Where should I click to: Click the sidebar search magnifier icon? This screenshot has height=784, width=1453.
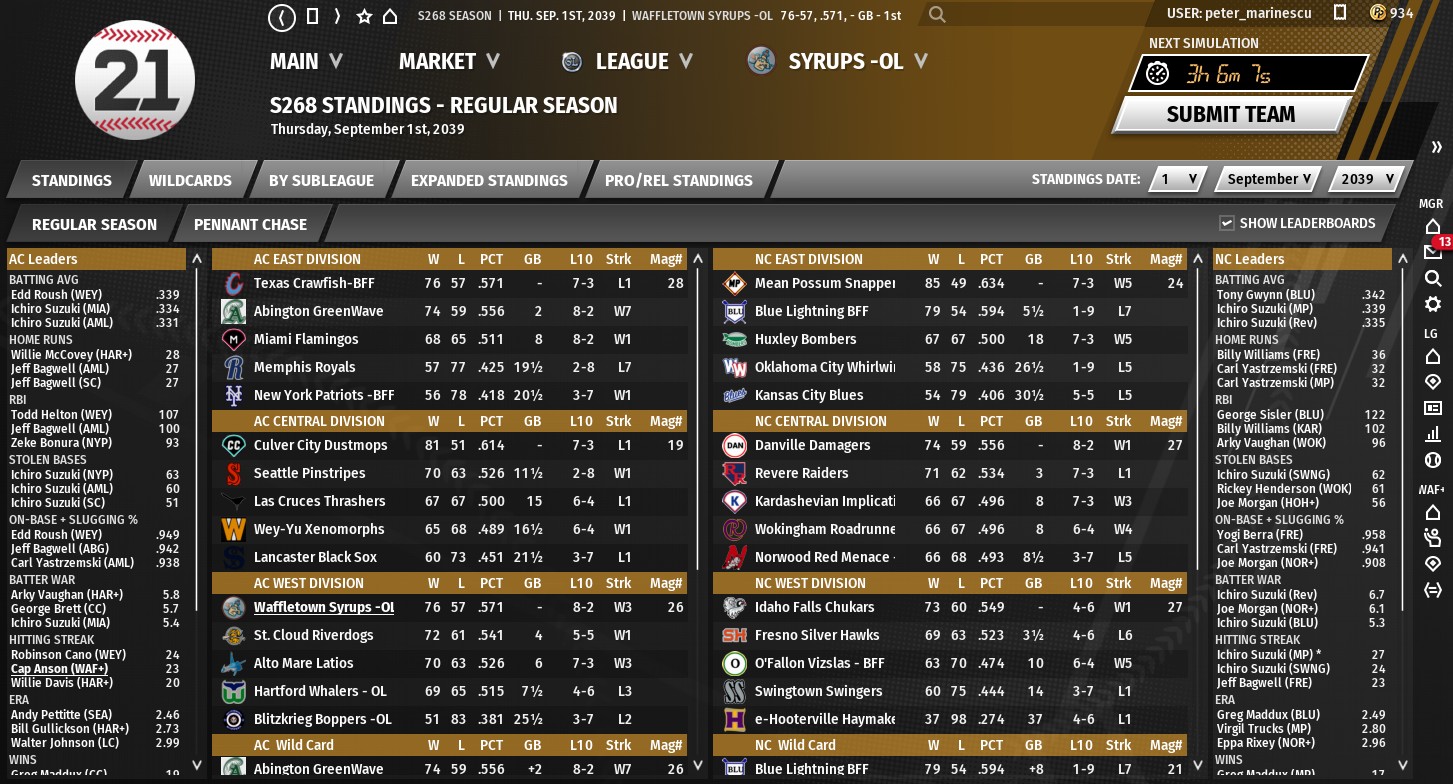pos(1432,278)
